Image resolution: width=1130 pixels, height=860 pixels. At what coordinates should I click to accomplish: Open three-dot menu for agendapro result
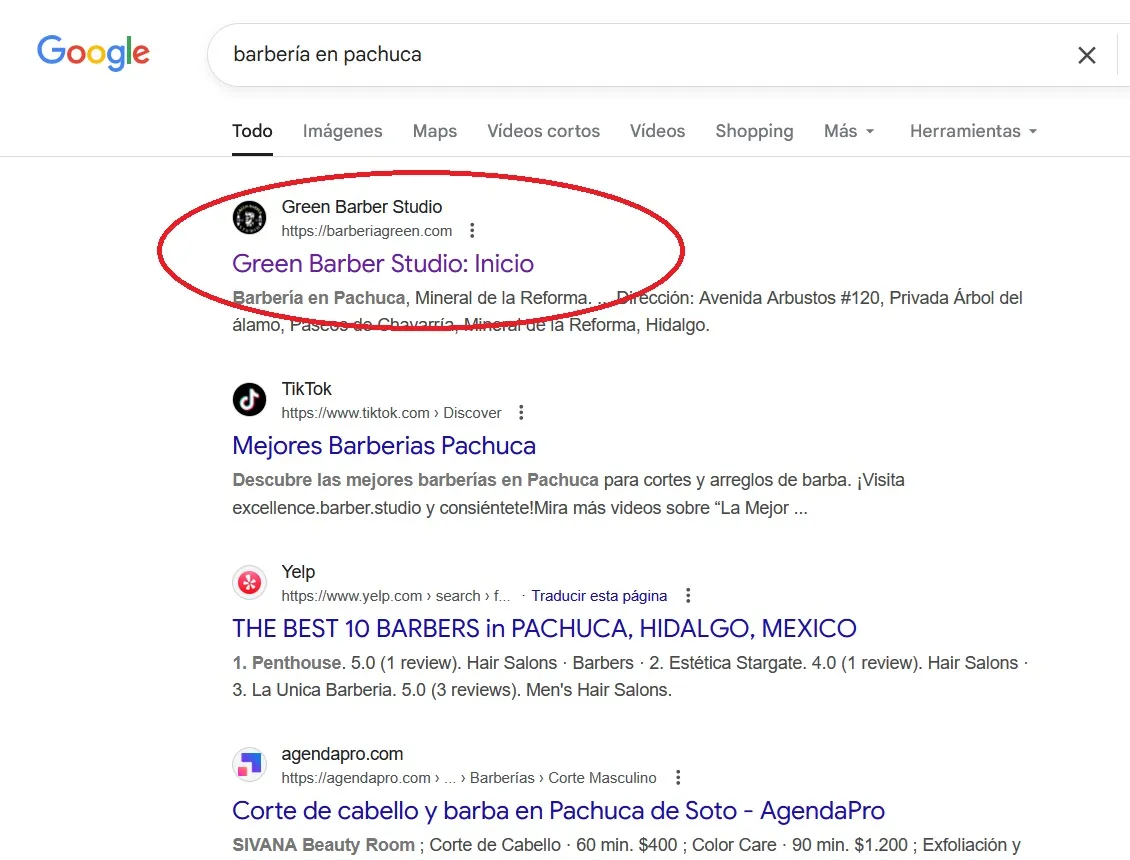click(678, 778)
